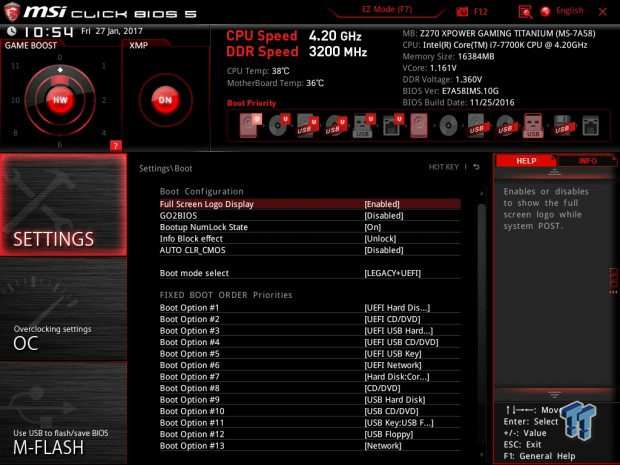The width and height of the screenshot is (620, 465).
Task: Select the legacy USB Key boot icon
Action: 533,126
